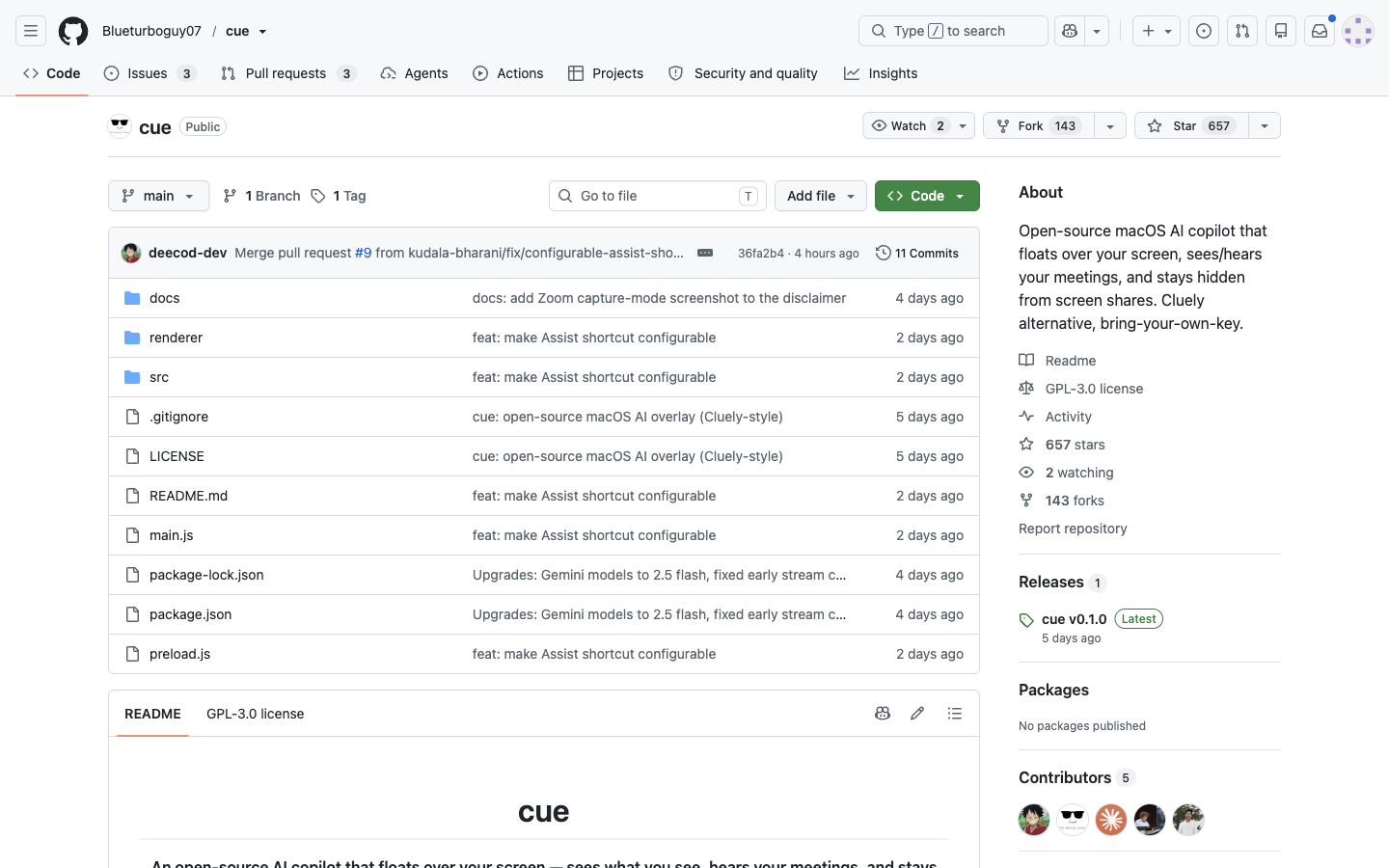
Task: Open the Add file dropdown
Action: coord(821,196)
